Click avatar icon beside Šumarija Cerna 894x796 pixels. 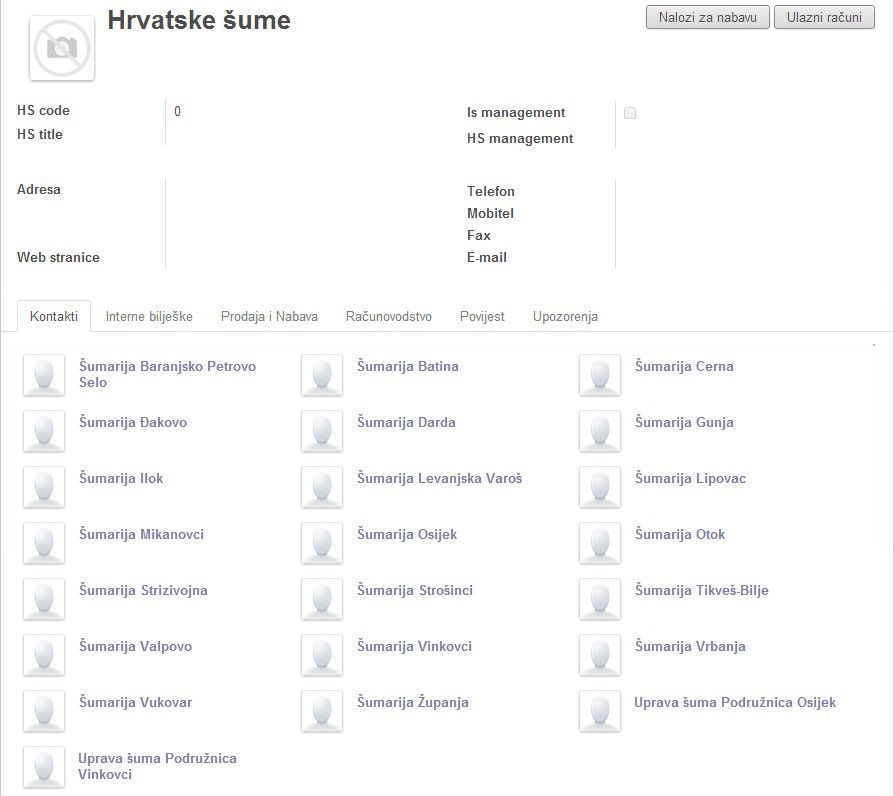600,375
